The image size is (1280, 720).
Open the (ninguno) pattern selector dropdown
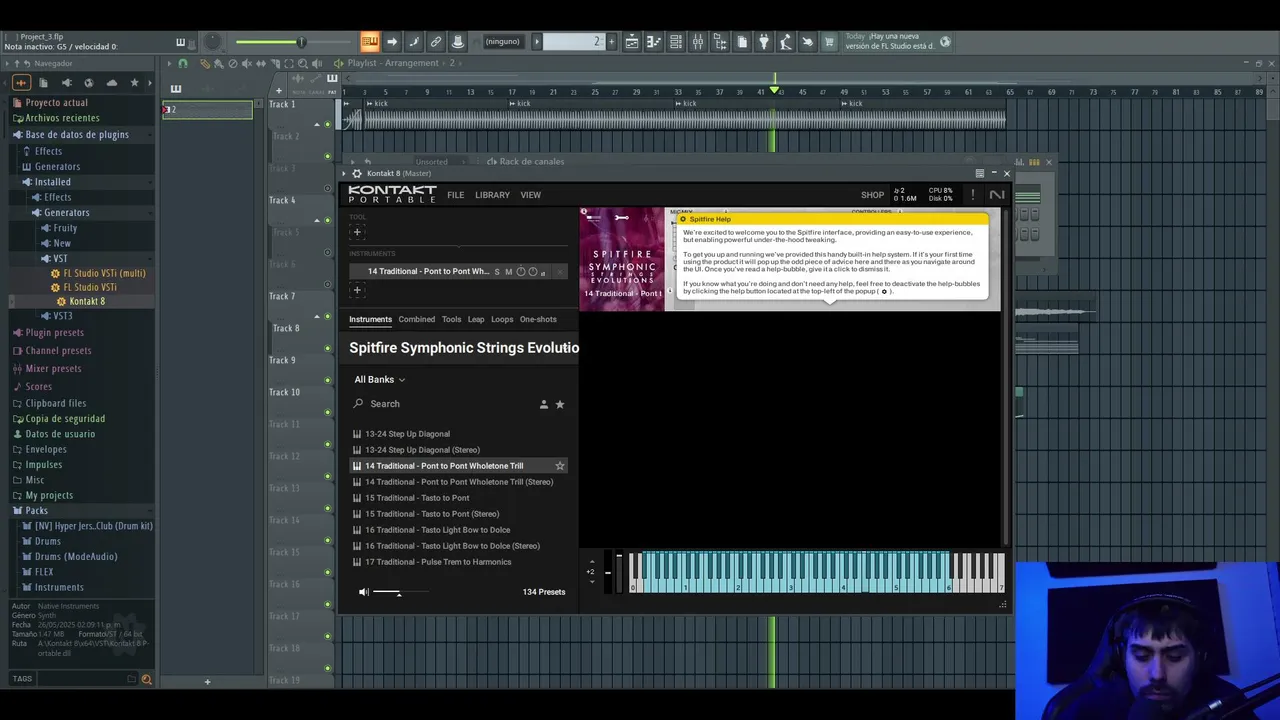502,41
